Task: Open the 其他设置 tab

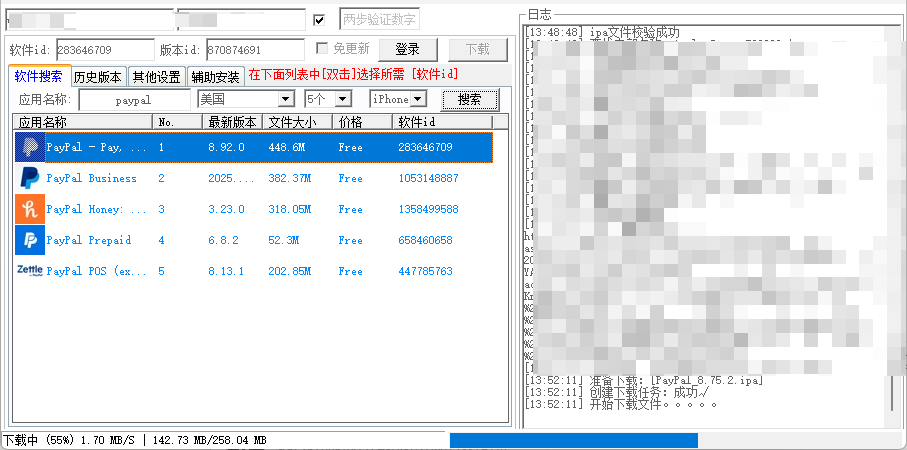Action: (x=157, y=76)
